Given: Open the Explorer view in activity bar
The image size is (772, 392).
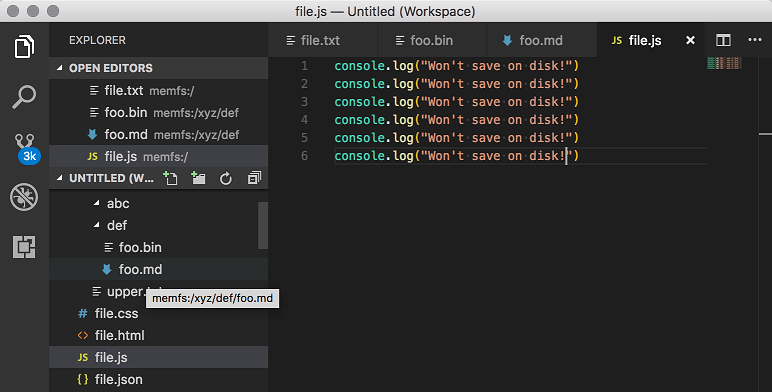Looking at the screenshot, I should pos(24,47).
